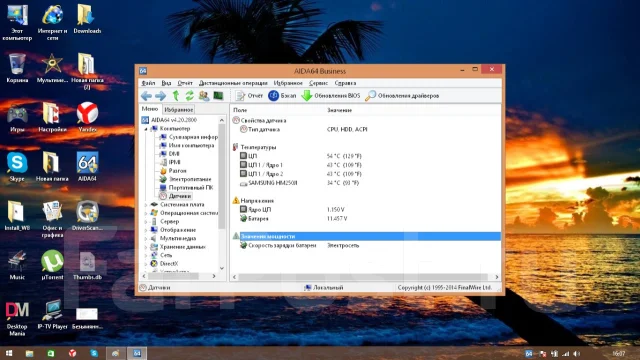Select AIDA64 v4.20.2800 tree root
Screen dimensions: 640x360
(169, 120)
